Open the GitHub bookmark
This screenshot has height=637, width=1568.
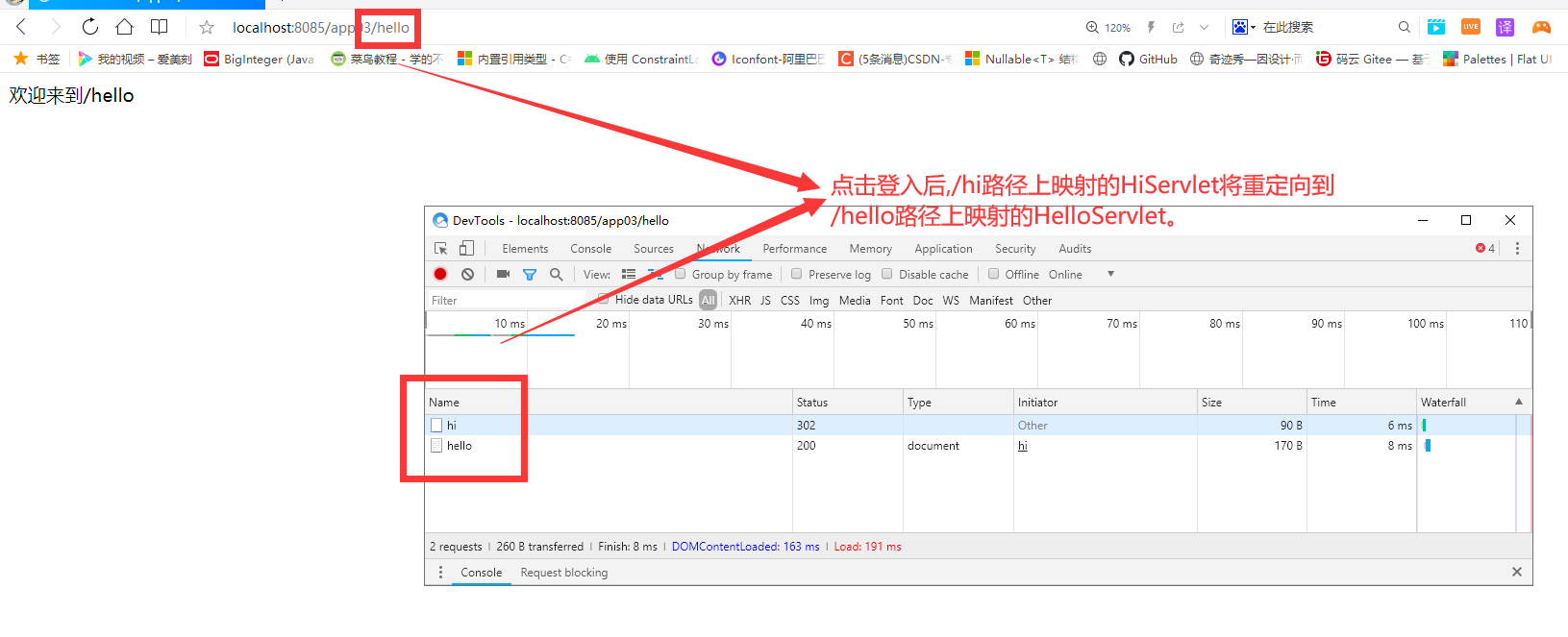(x=1148, y=59)
